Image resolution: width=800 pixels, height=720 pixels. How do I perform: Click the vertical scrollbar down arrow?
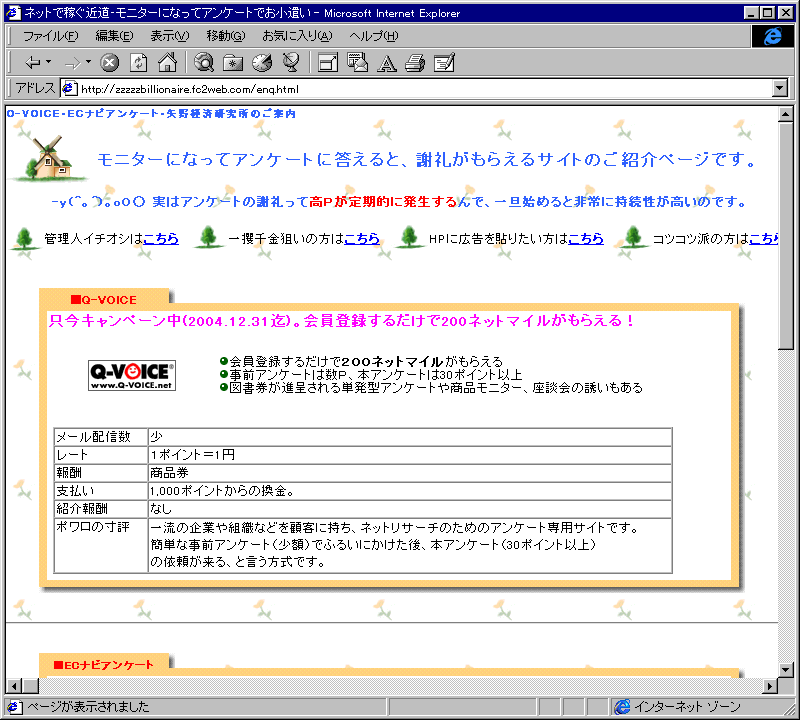[x=786, y=669]
